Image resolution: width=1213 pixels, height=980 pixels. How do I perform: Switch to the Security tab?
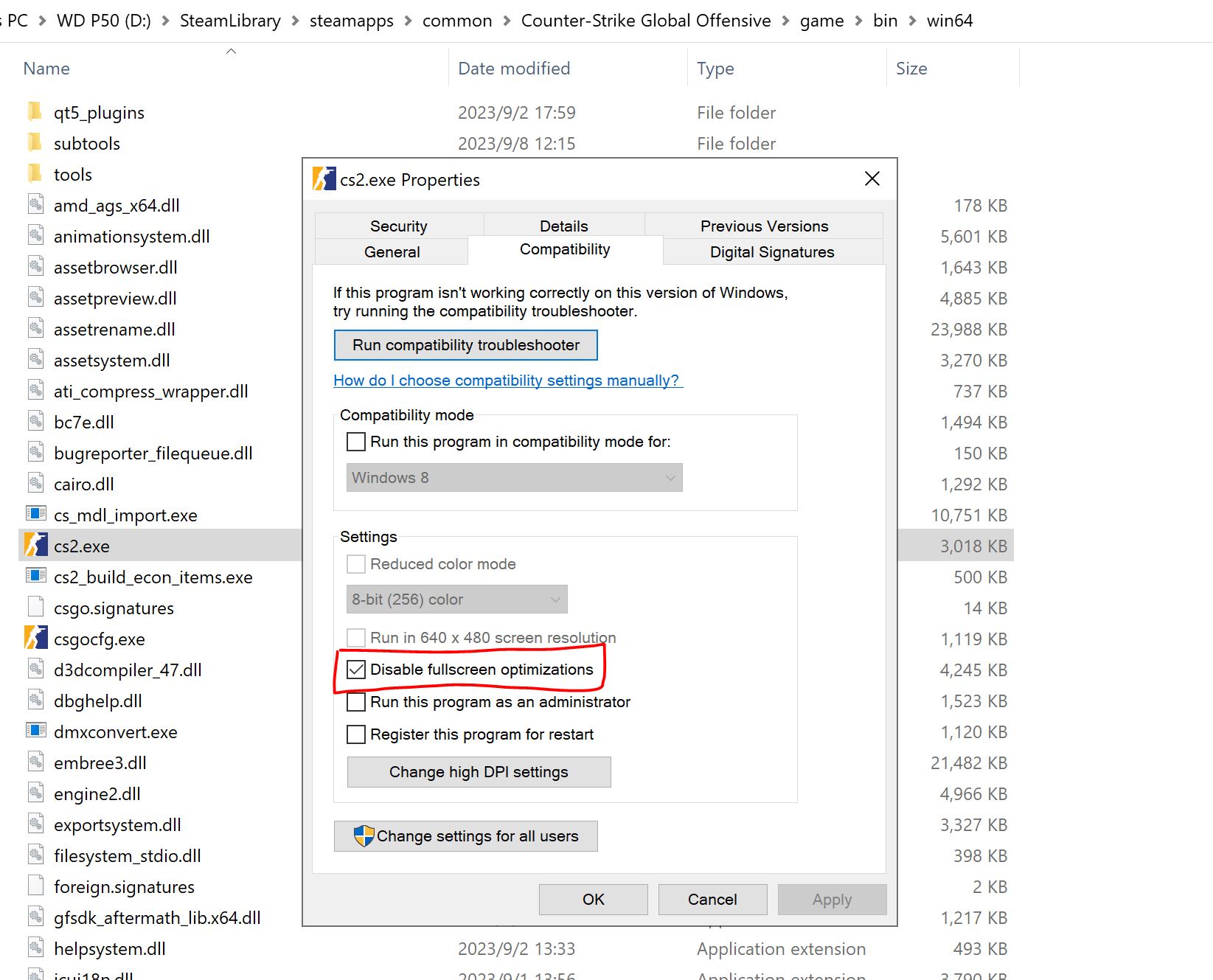399,226
